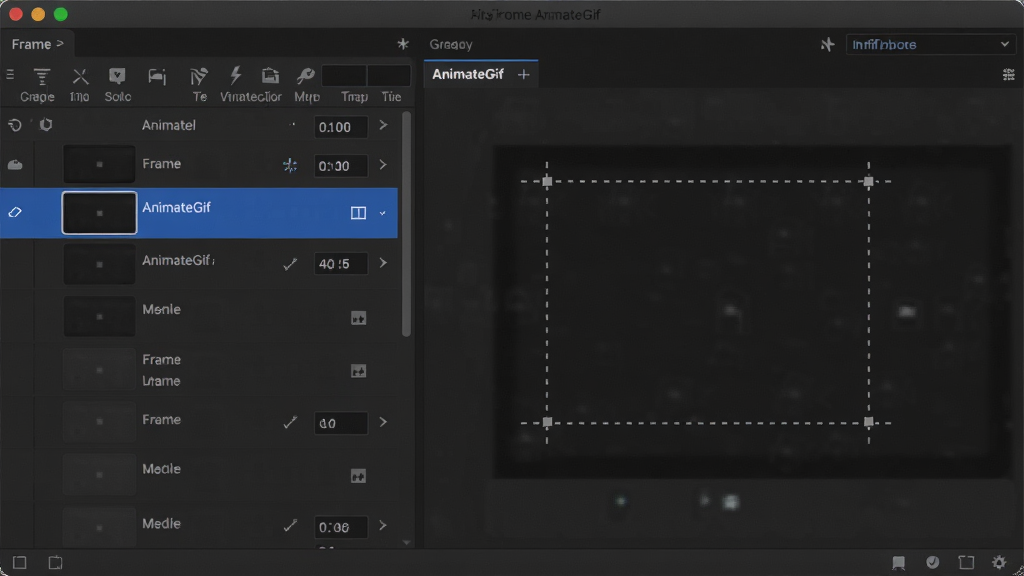The image size is (1024, 576).
Task: Click the bottom-right selection handle on the canvas
Action: 869,422
